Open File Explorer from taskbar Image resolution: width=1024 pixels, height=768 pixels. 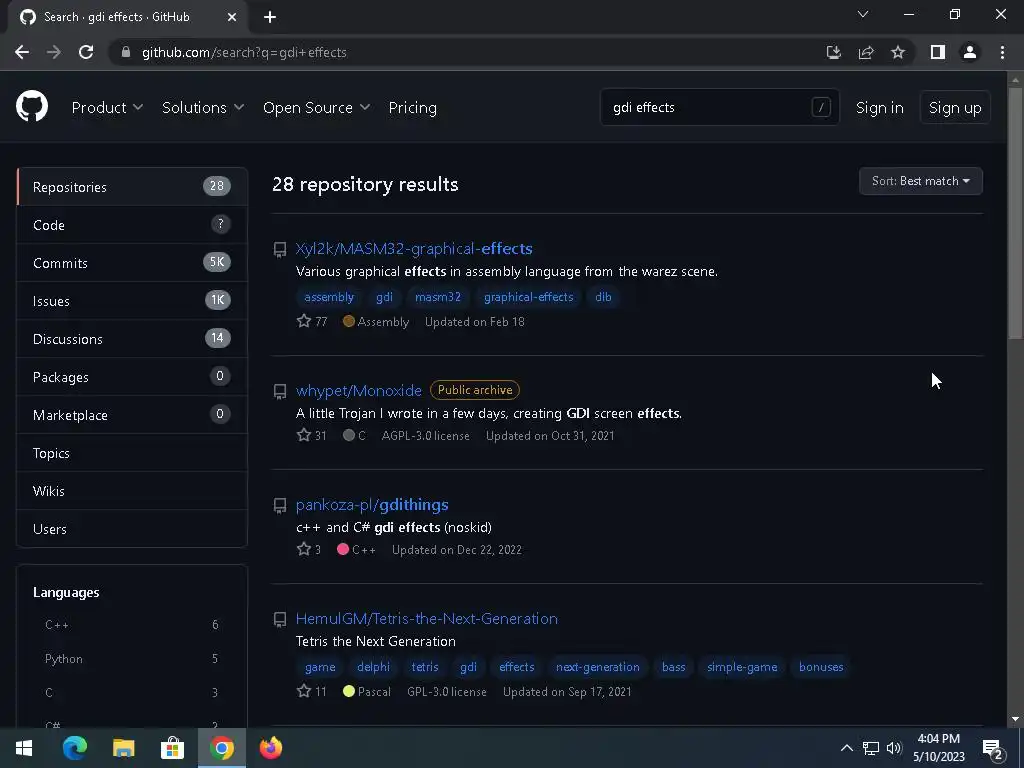tap(123, 748)
